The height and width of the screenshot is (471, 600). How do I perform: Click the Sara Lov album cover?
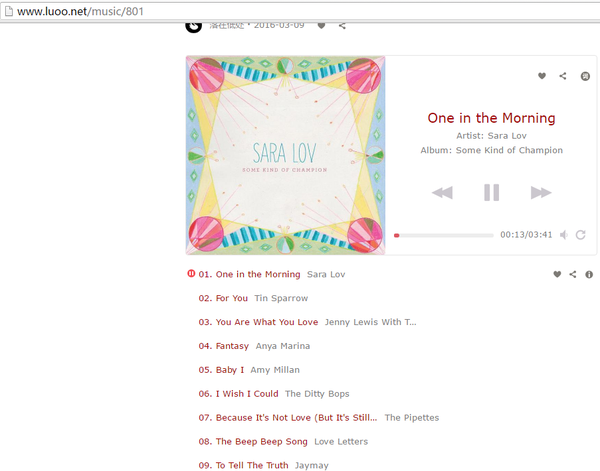285,155
